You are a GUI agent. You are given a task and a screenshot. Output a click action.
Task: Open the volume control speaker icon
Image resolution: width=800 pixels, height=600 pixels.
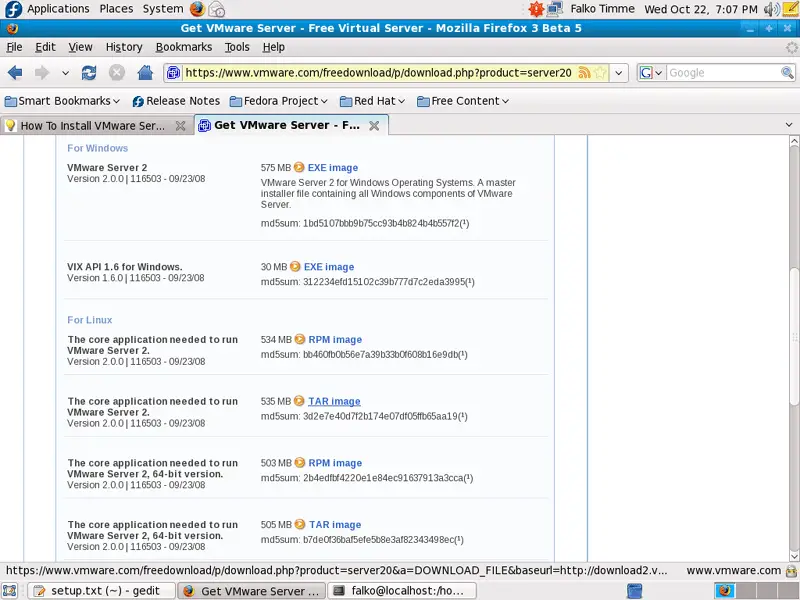771,9
